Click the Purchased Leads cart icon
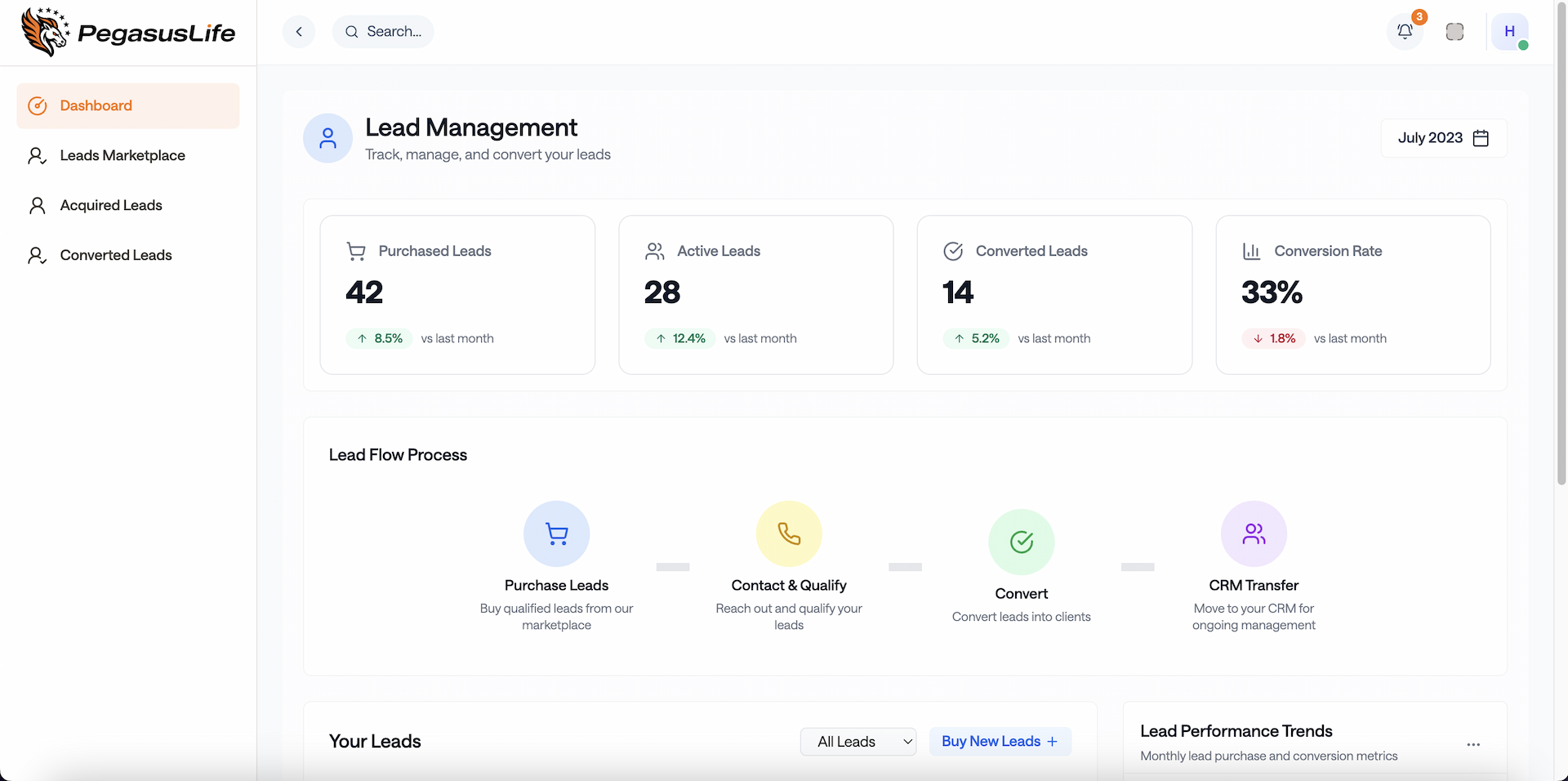Screen dimensions: 1568x781 point(355,251)
